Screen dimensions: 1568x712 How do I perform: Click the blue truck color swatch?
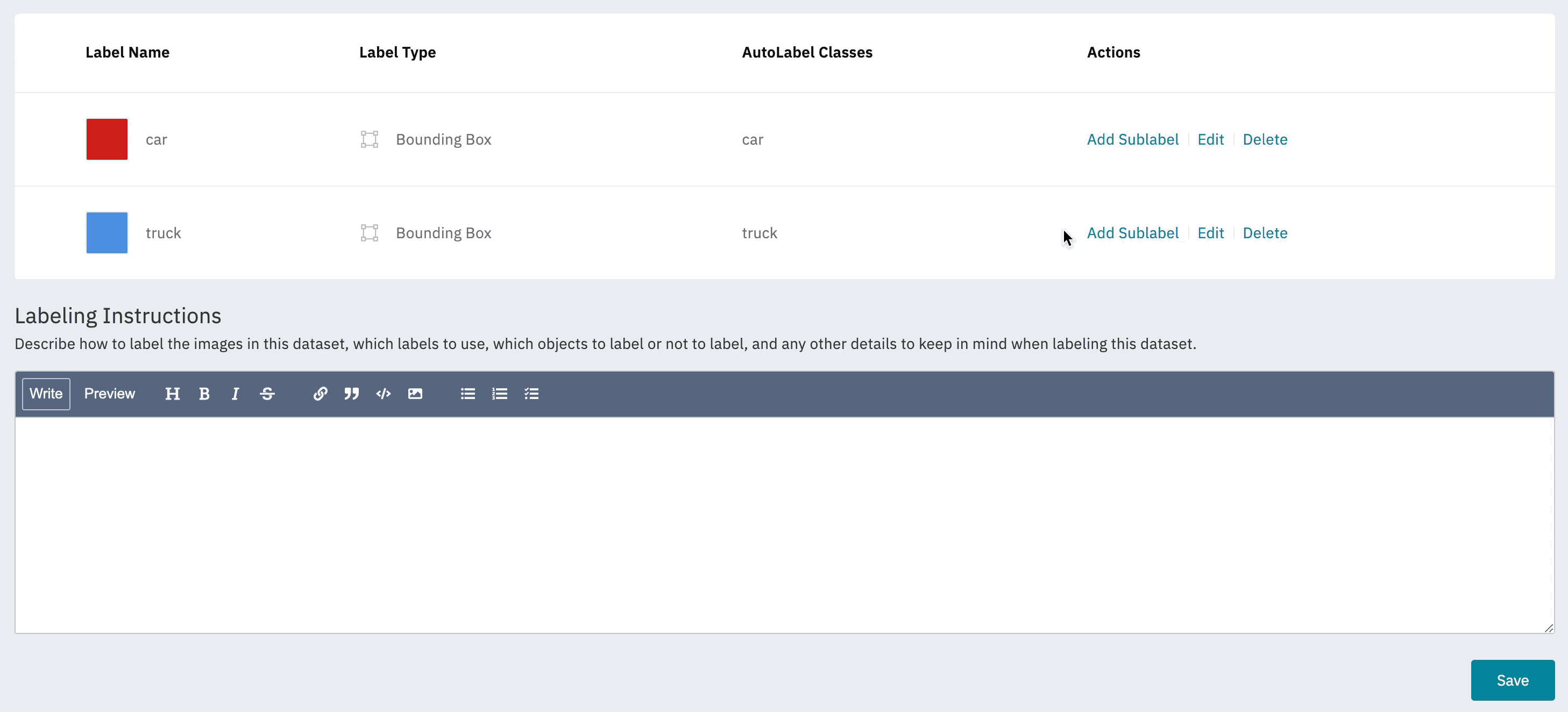(x=107, y=233)
